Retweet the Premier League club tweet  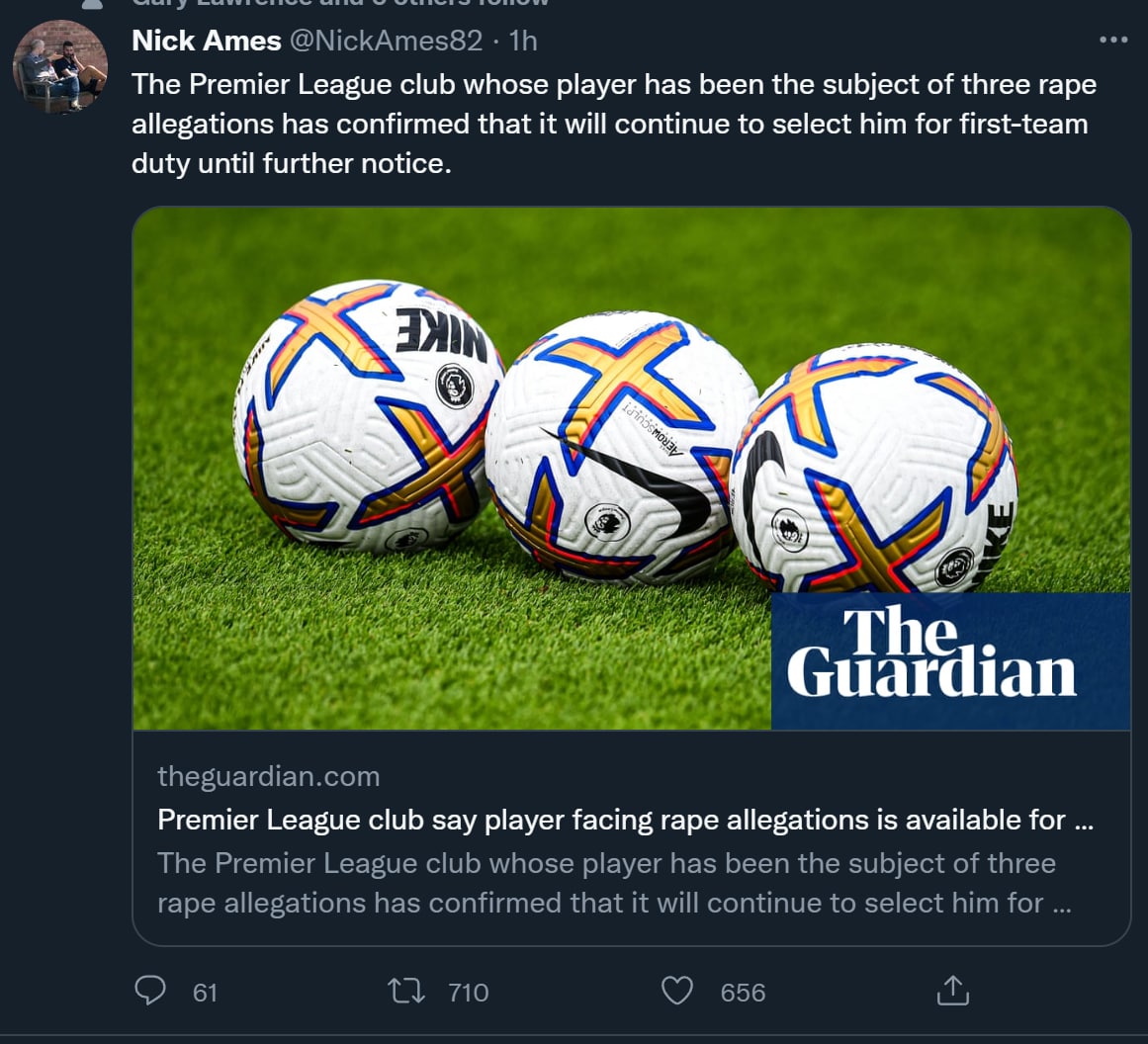(x=406, y=991)
